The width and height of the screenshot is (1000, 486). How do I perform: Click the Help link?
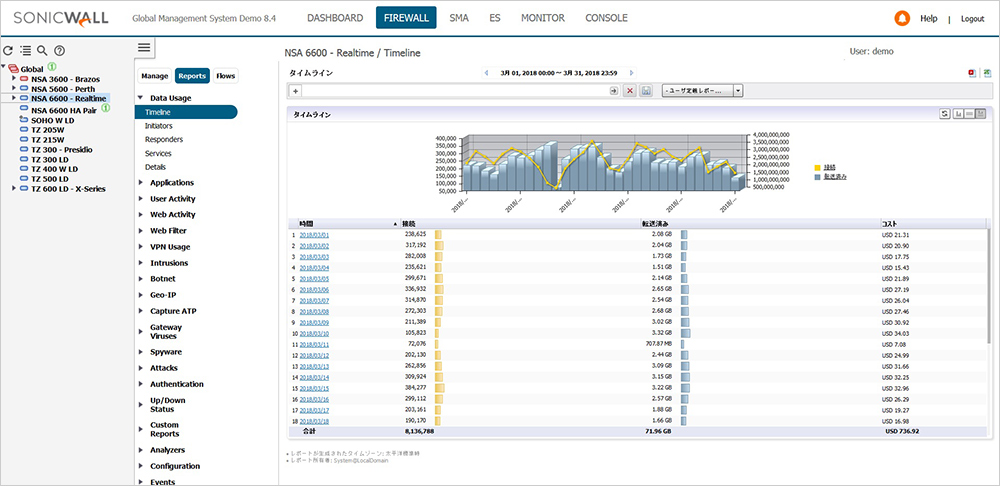pyautogui.click(x=929, y=18)
